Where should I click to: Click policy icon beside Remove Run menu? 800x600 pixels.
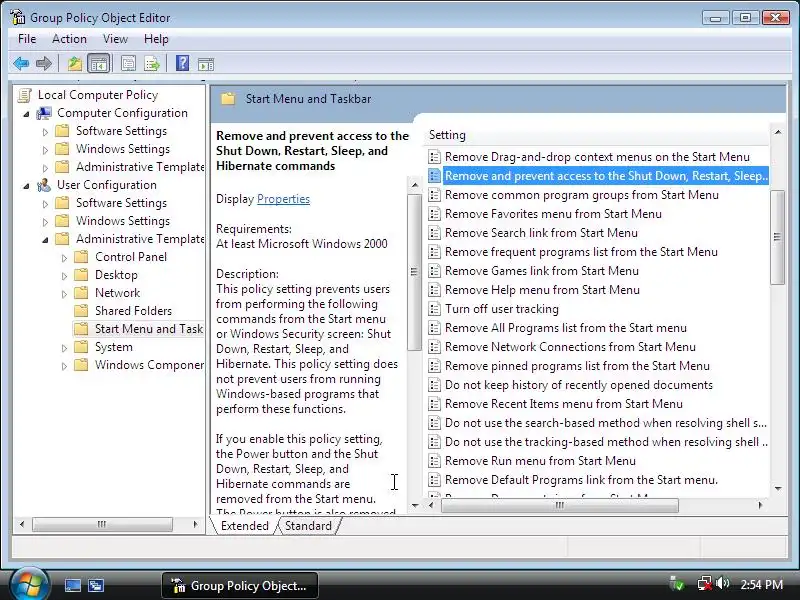[x=434, y=461]
